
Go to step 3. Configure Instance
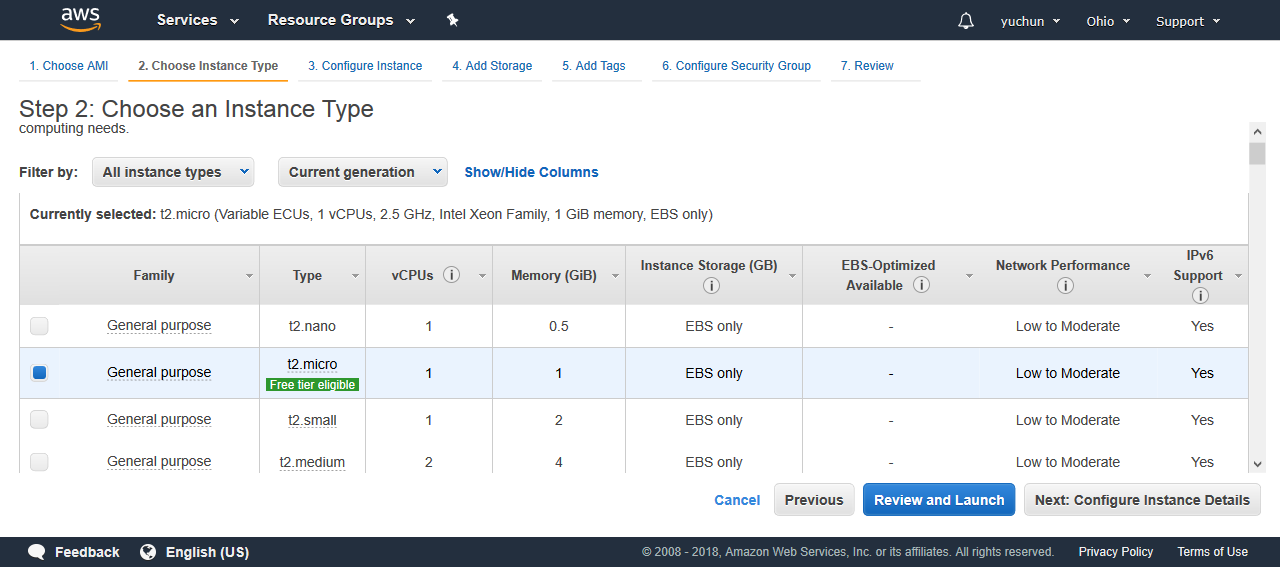tap(365, 66)
